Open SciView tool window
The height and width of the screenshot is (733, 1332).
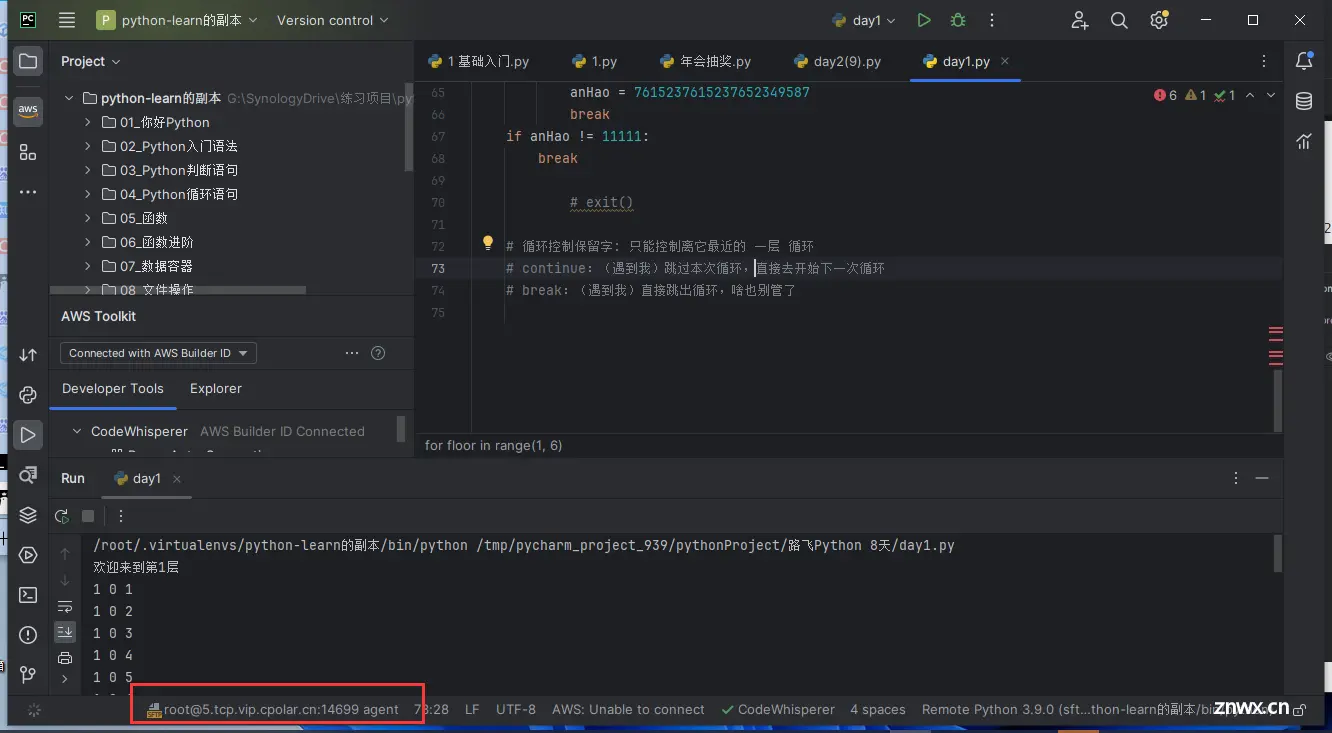(1304, 141)
